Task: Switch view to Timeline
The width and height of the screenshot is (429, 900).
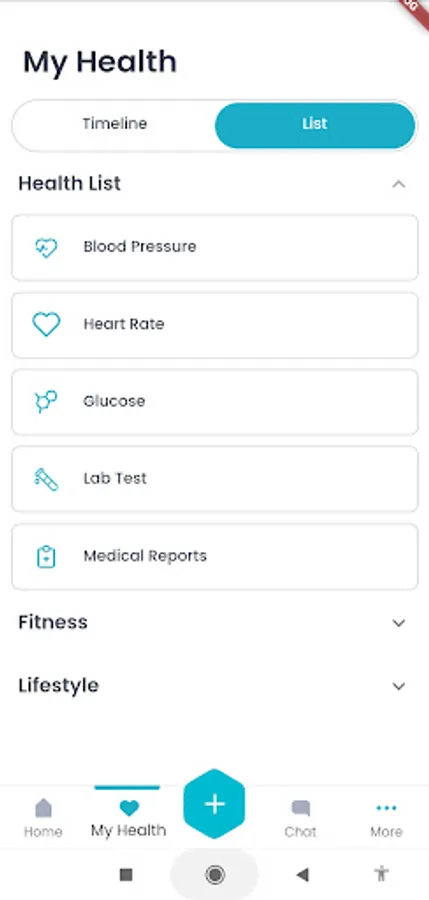Action: [114, 125]
